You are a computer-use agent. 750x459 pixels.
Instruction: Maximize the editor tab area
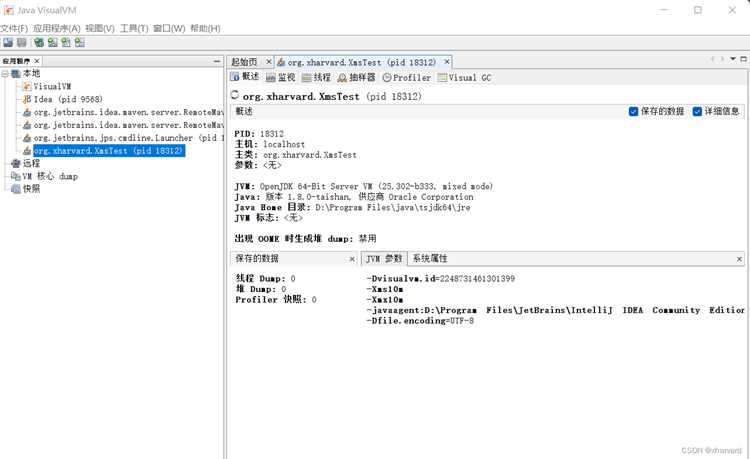743,59
